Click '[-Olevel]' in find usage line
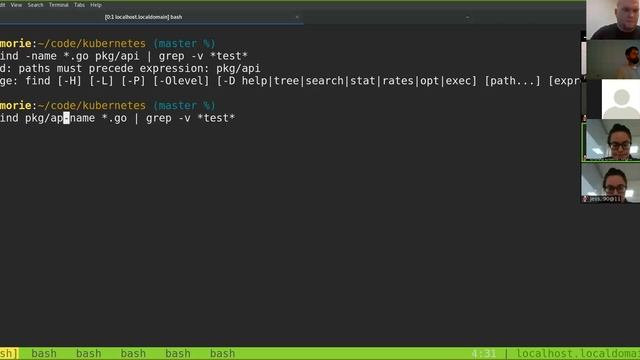The width and height of the screenshot is (640, 360). coord(181,81)
